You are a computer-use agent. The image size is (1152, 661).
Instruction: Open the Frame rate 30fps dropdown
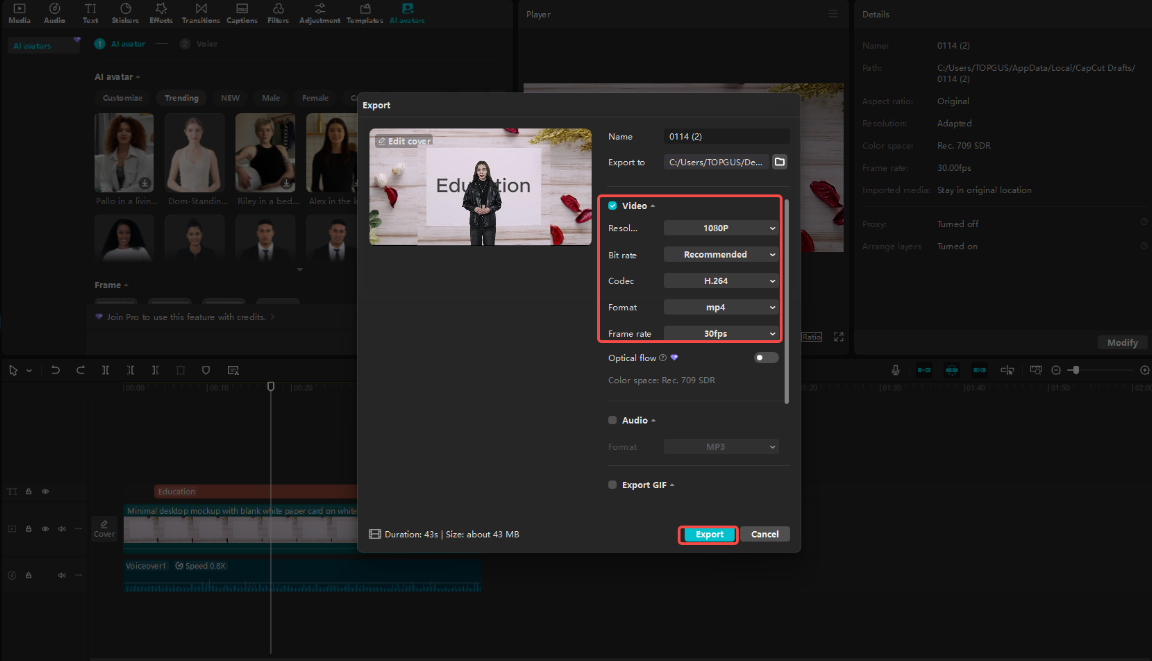(721, 333)
